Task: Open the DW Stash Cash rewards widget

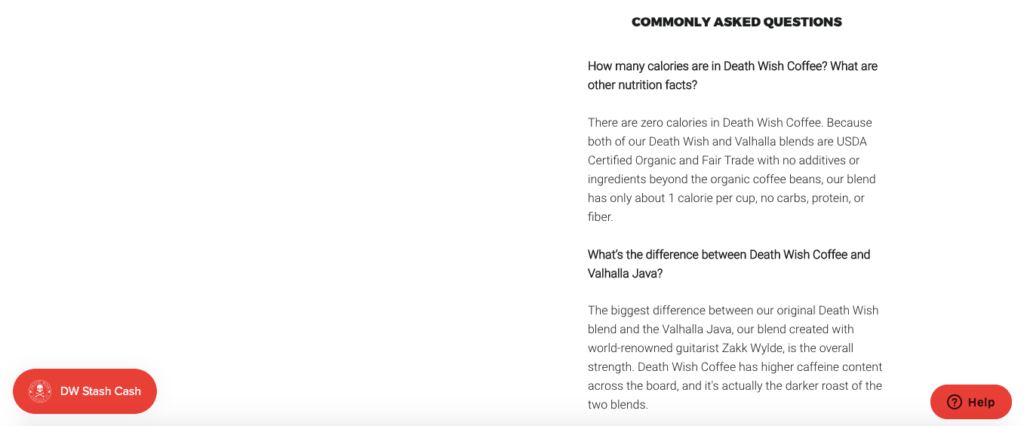Action: click(x=85, y=391)
